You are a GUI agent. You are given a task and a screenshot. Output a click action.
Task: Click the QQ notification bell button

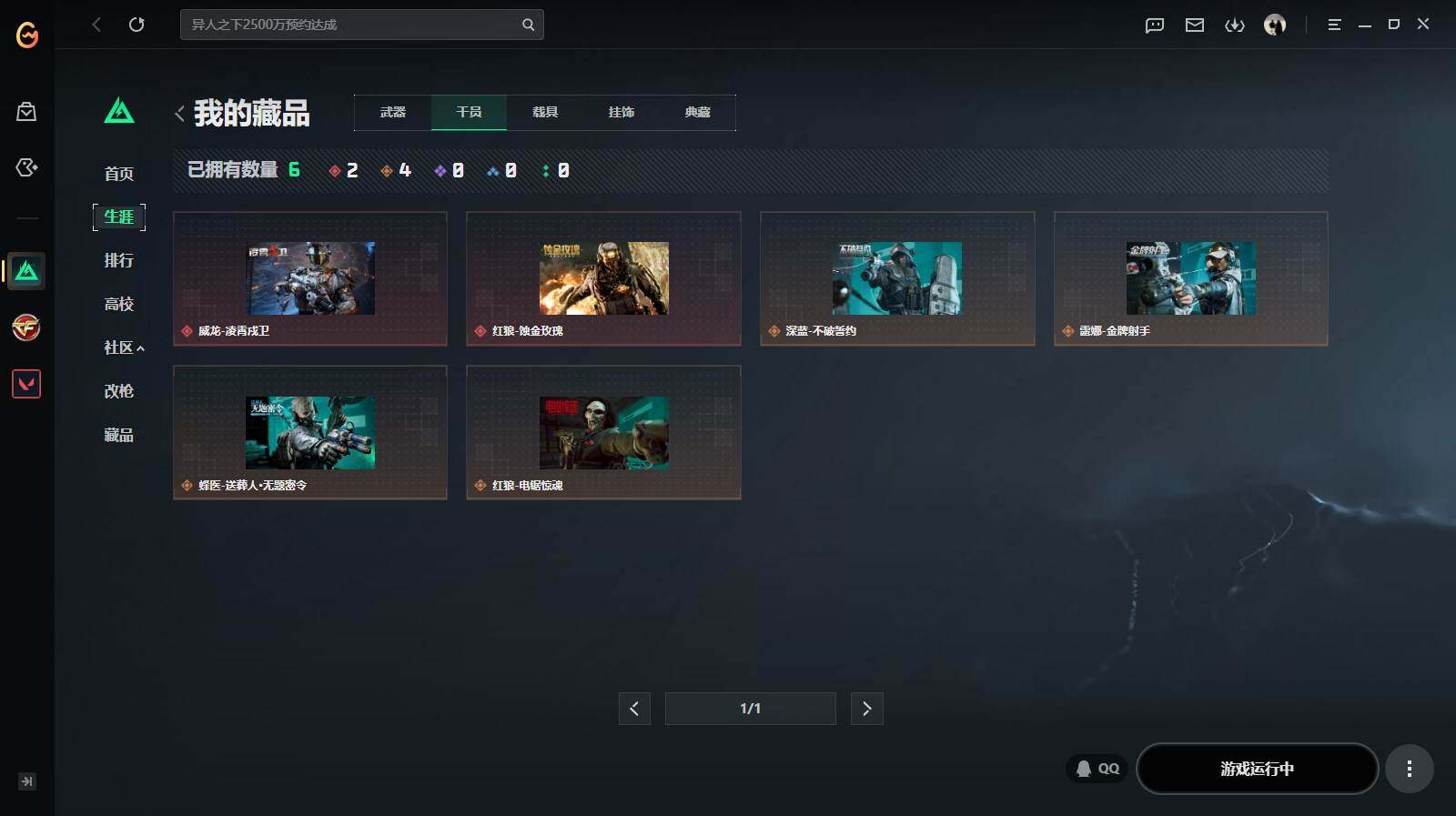[x=1097, y=769]
